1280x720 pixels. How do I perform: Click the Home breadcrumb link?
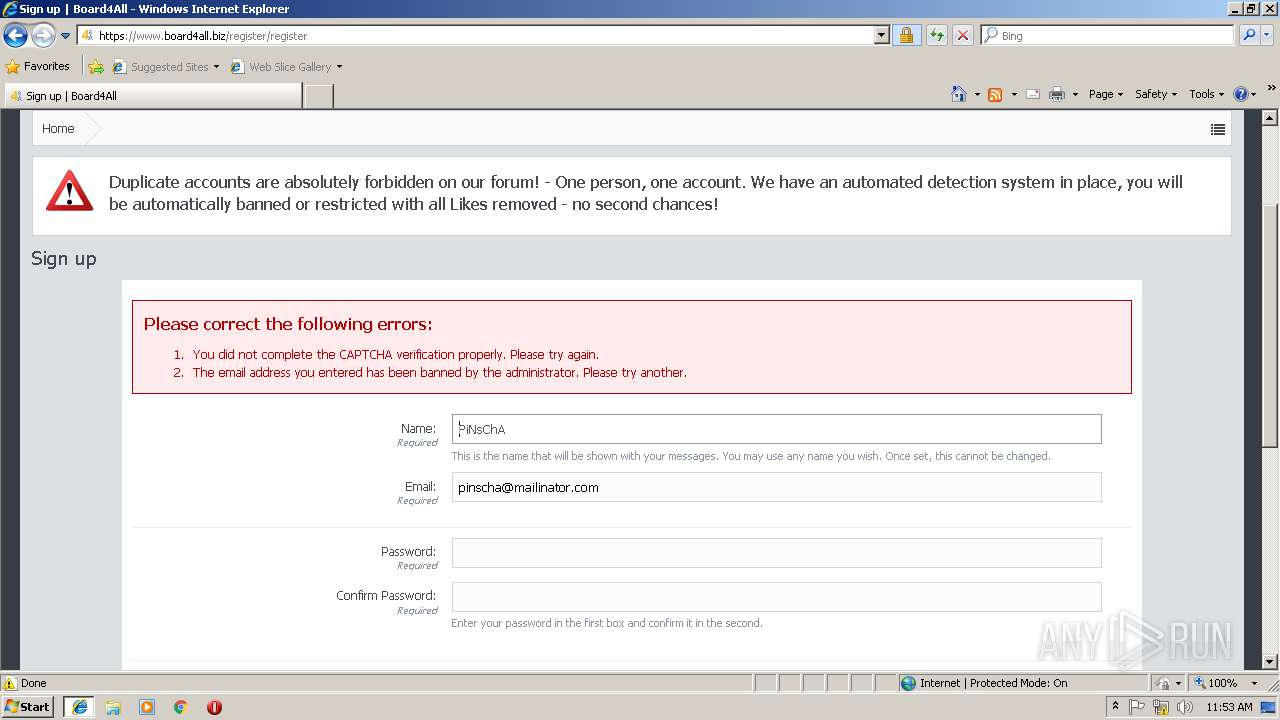(x=58, y=129)
